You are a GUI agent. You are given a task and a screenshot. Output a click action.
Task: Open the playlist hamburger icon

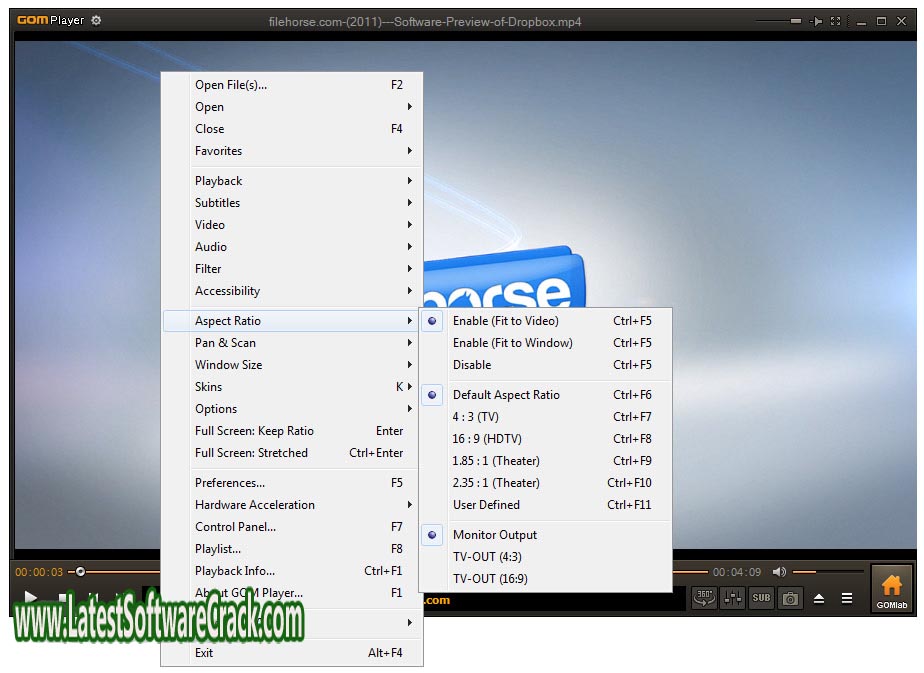847,599
